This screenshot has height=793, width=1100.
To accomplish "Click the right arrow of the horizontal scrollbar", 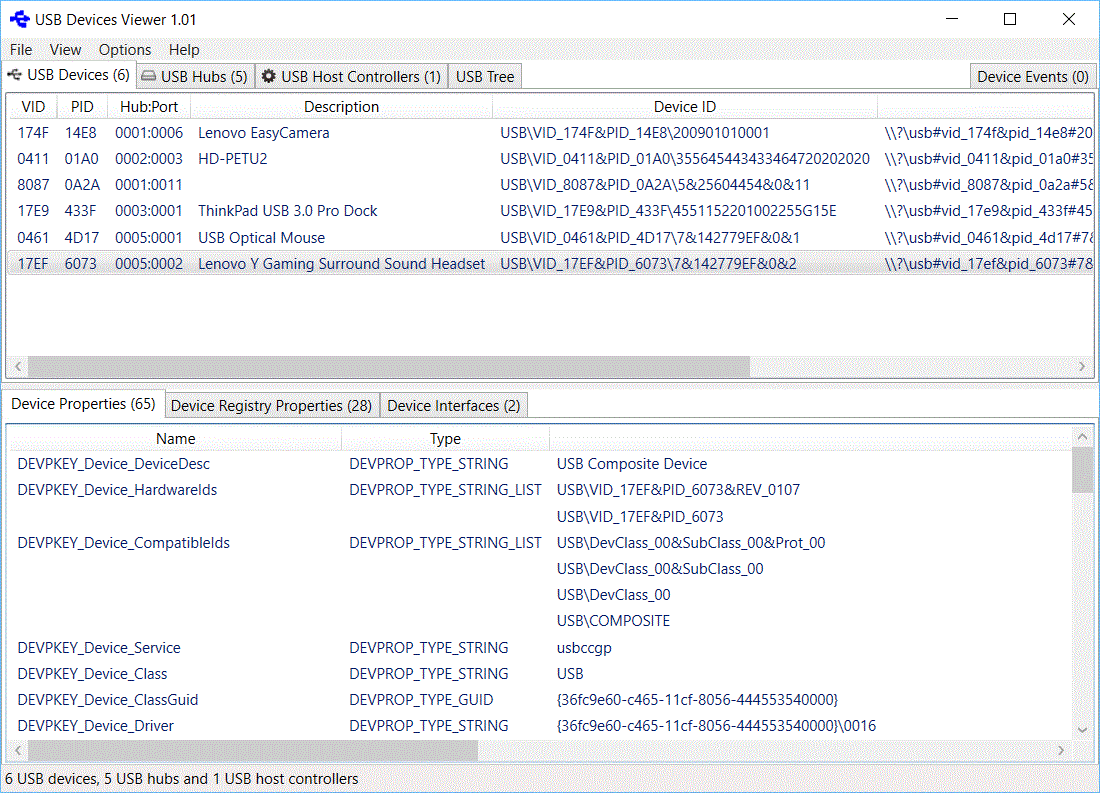I will 1083,367.
